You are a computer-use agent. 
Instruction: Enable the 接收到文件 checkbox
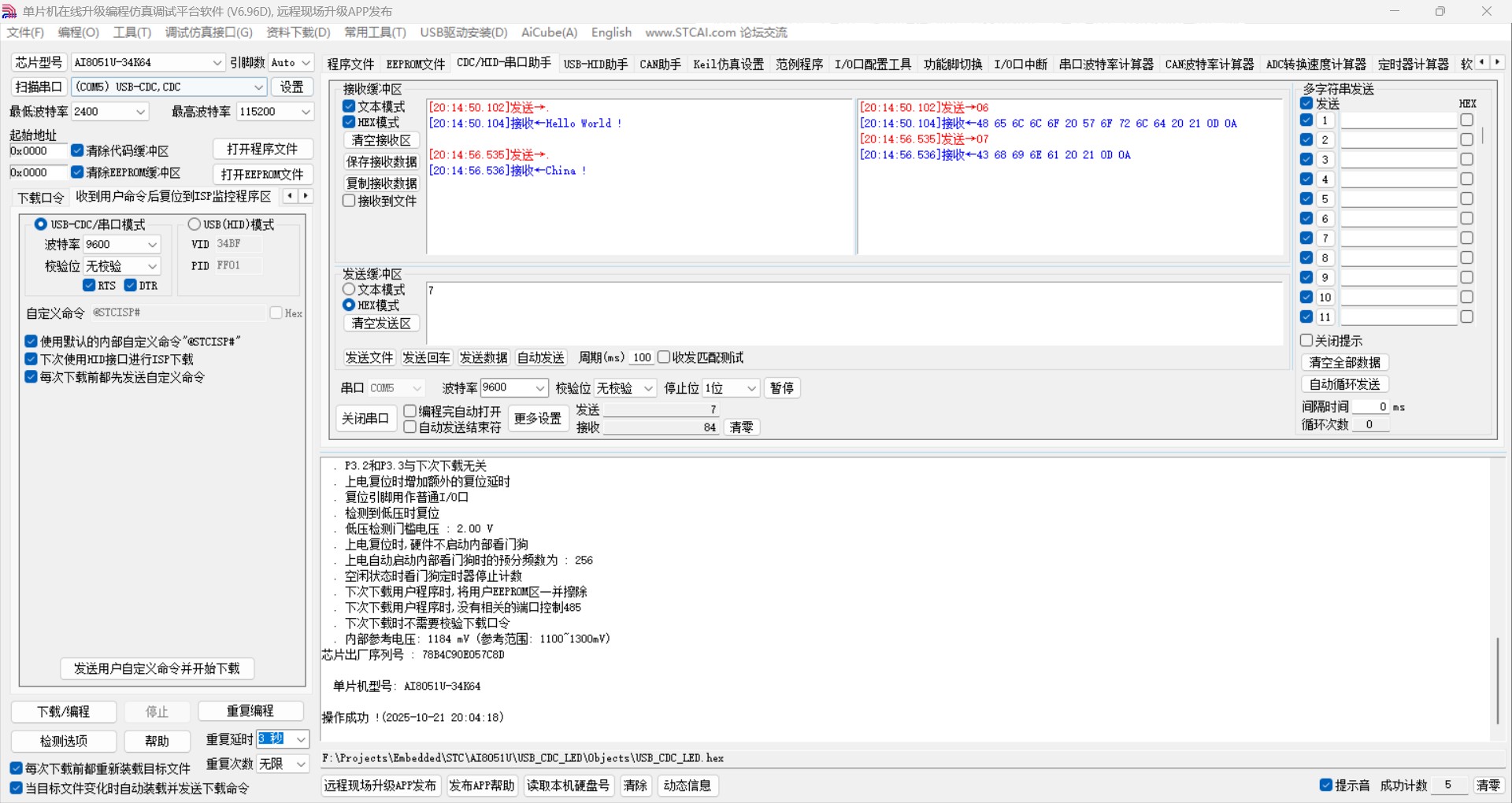(350, 201)
